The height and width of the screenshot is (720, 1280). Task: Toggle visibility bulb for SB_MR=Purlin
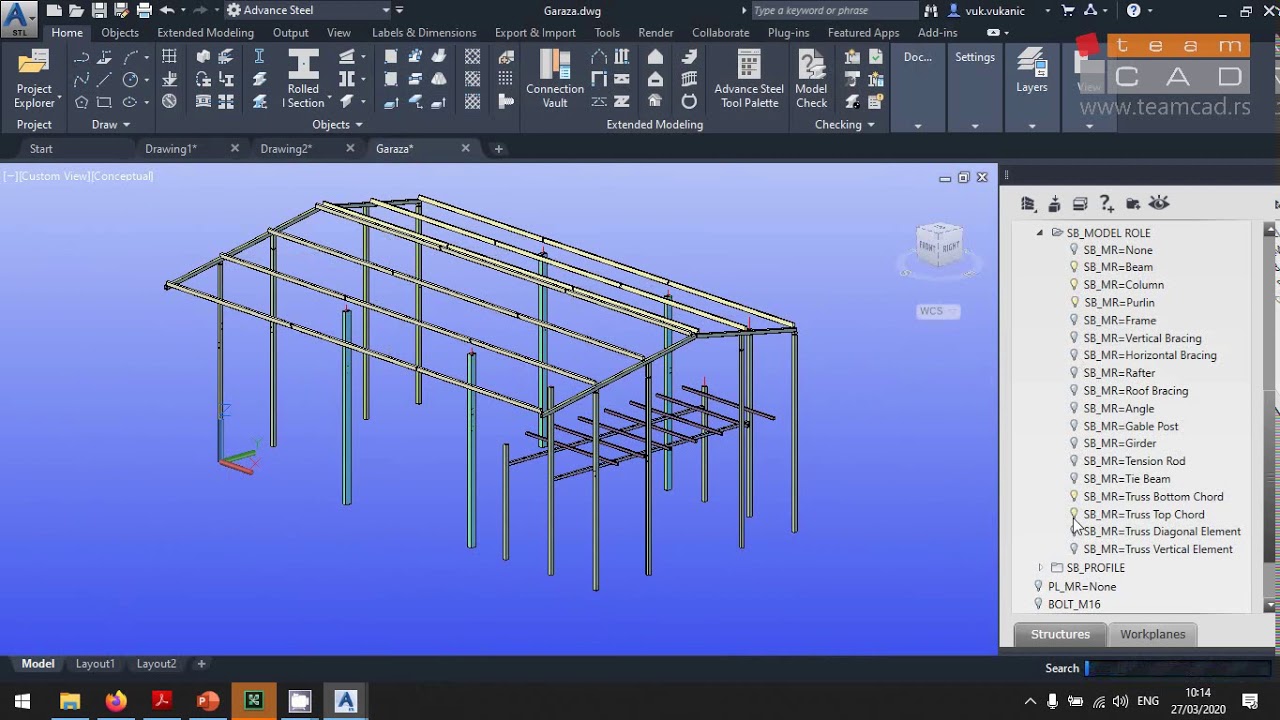(x=1074, y=302)
